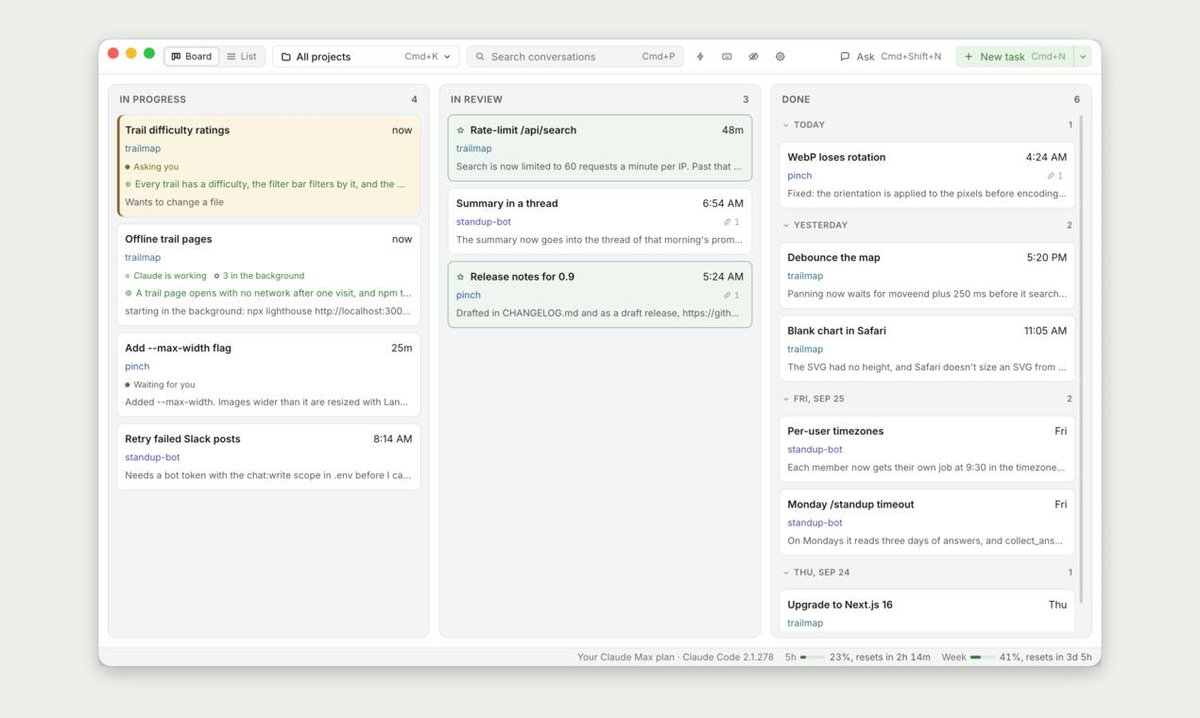1200x718 pixels.
Task: Click the "Wants to change a file" text
Action: 174,202
